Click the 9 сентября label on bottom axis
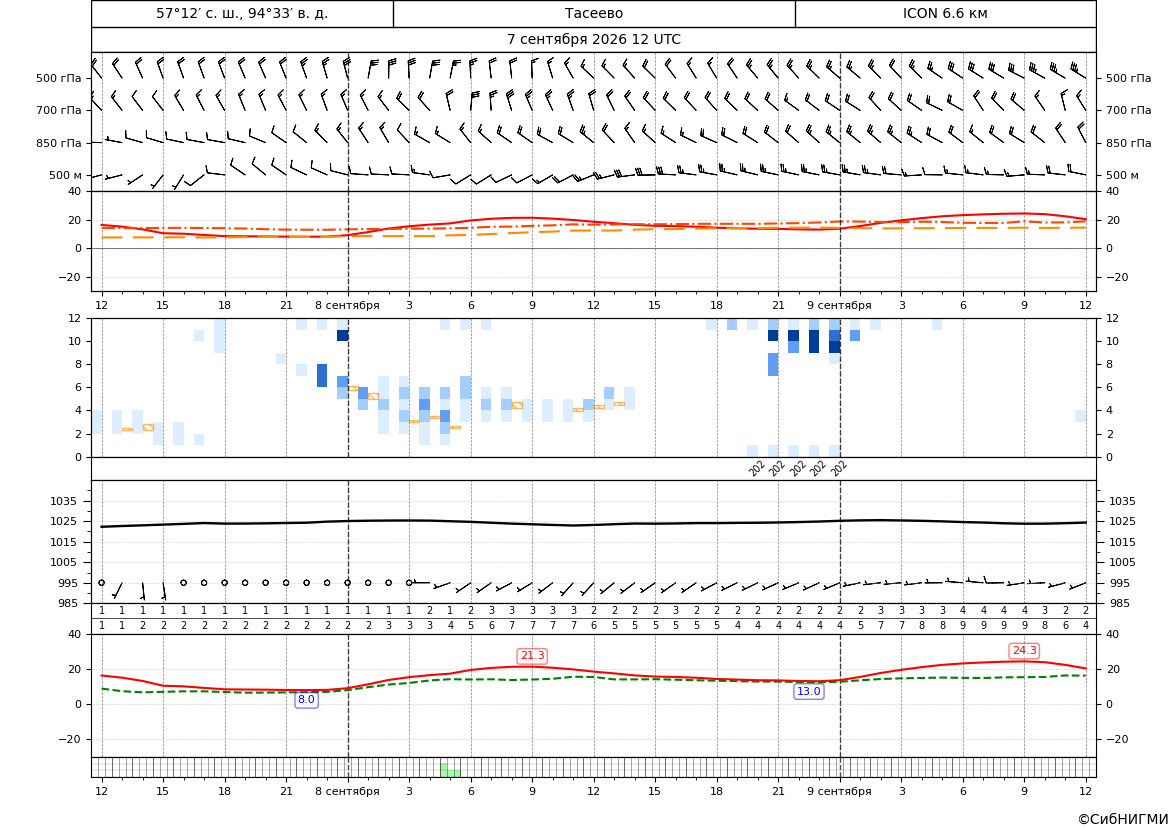This screenshot has height=827, width=1169. click(839, 791)
